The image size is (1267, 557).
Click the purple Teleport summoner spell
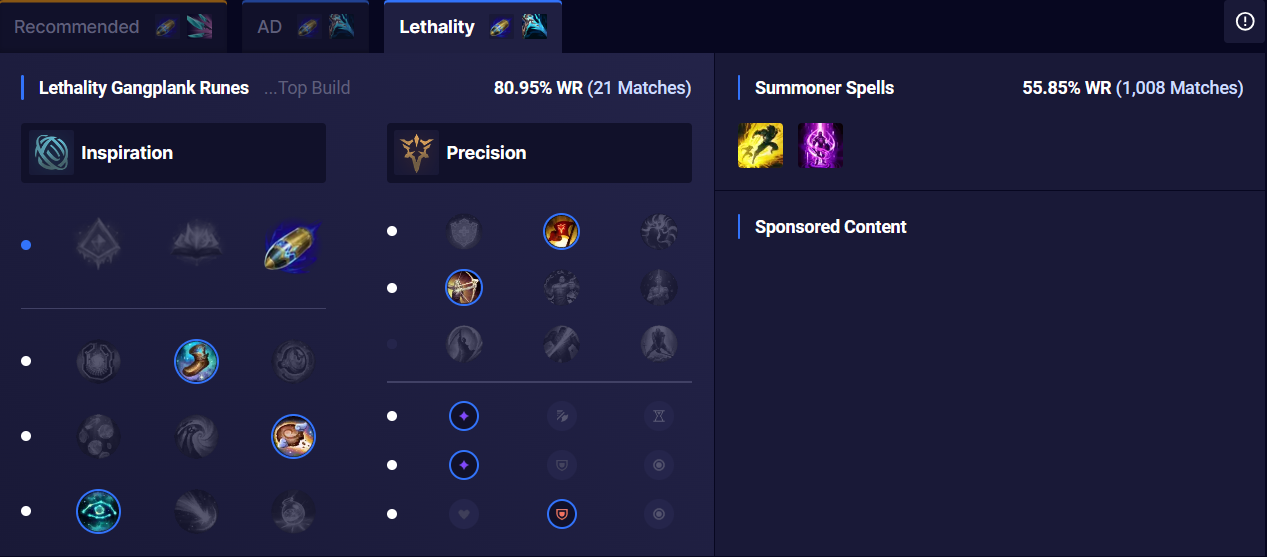tap(821, 145)
